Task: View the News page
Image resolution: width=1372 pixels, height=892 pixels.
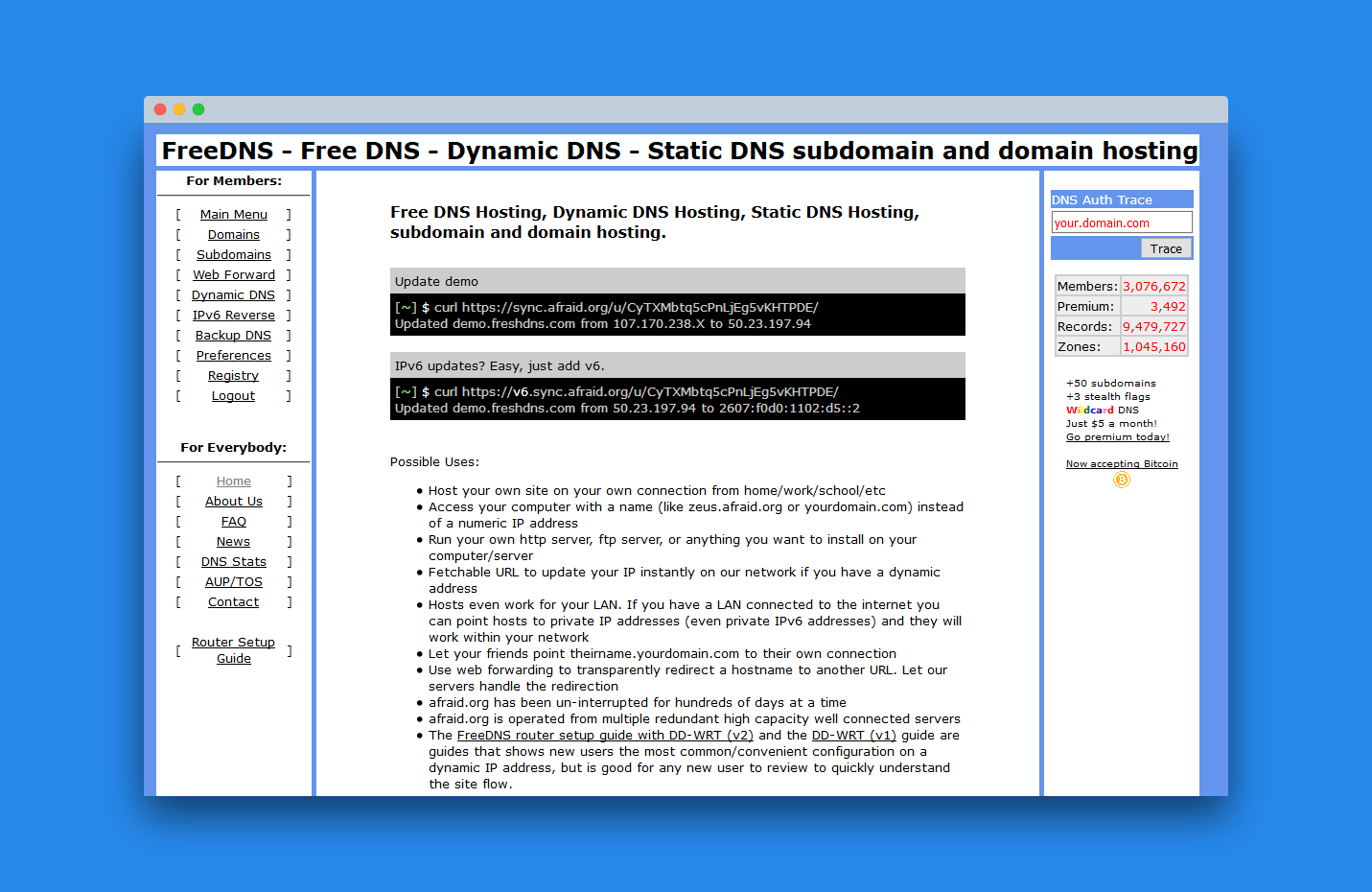Action: (x=234, y=542)
